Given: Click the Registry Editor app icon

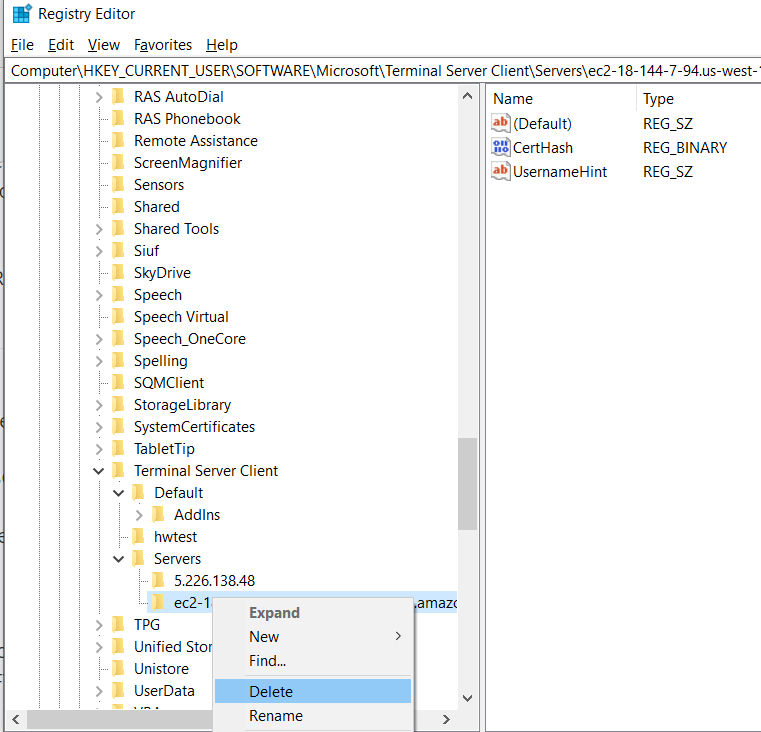Looking at the screenshot, I should pyautogui.click(x=22, y=14).
